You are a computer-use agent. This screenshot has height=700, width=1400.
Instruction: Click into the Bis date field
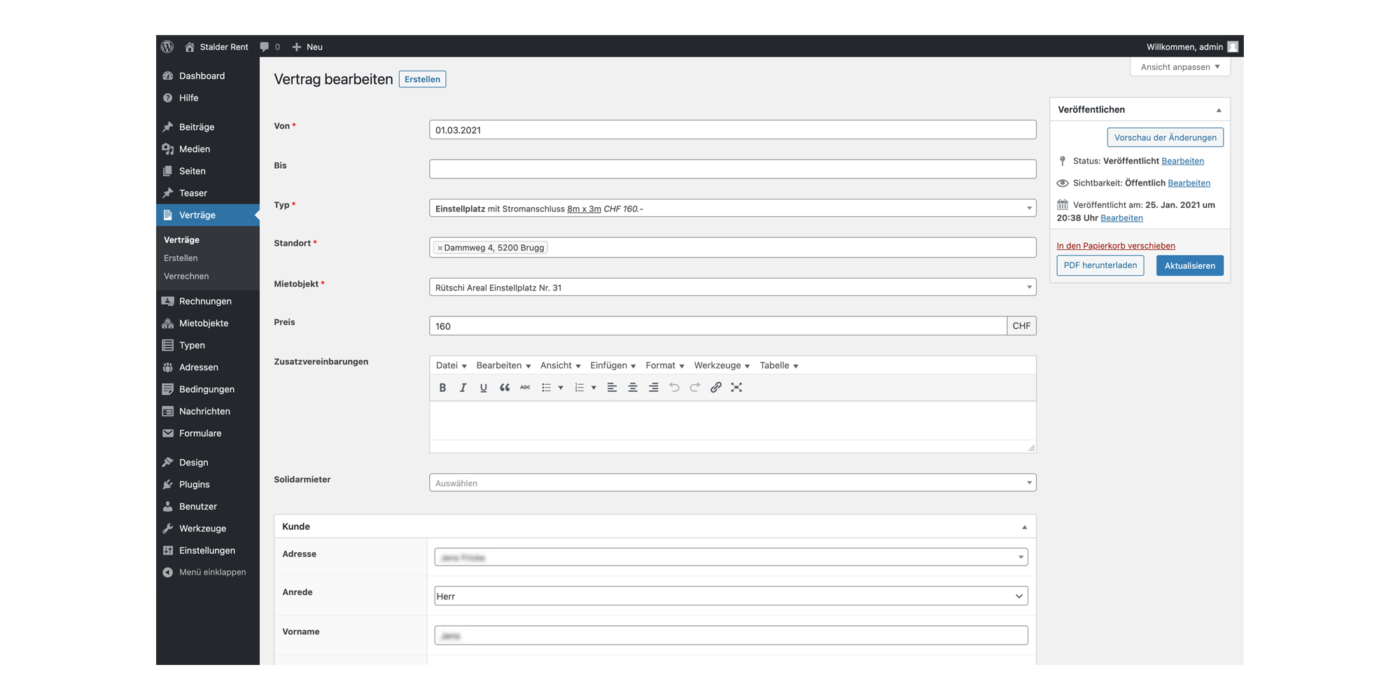(732, 169)
